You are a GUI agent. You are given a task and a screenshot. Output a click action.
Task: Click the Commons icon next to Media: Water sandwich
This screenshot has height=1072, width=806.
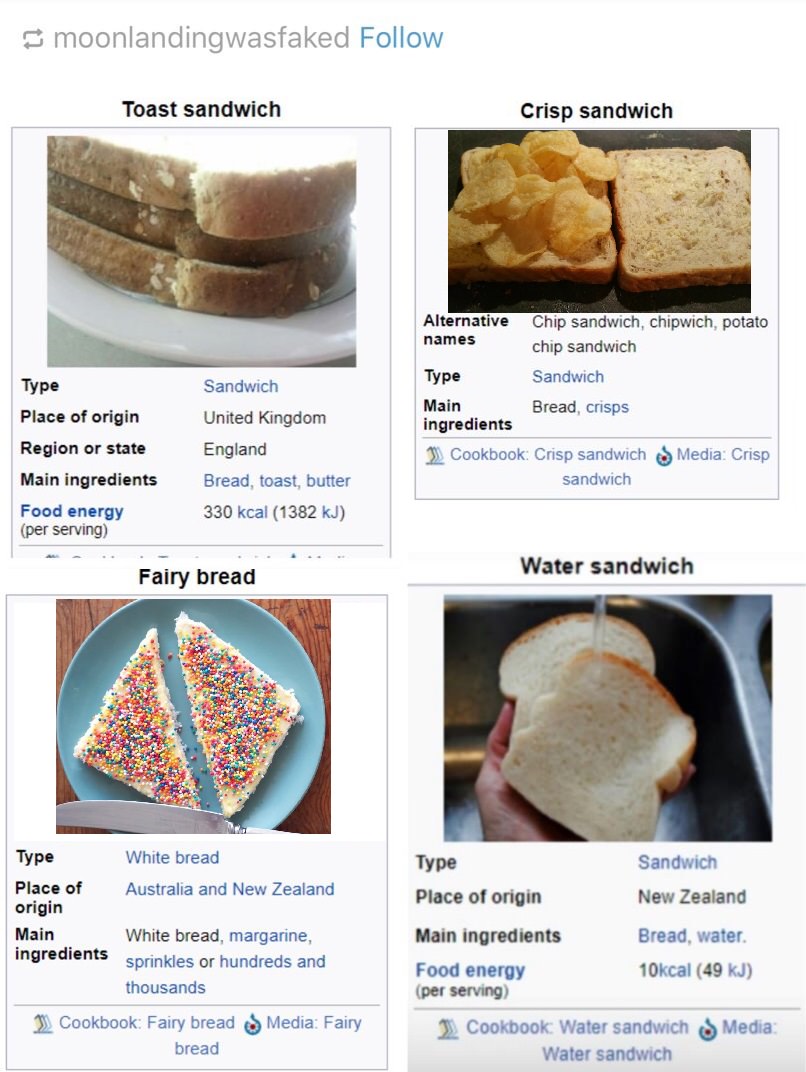coord(708,1029)
